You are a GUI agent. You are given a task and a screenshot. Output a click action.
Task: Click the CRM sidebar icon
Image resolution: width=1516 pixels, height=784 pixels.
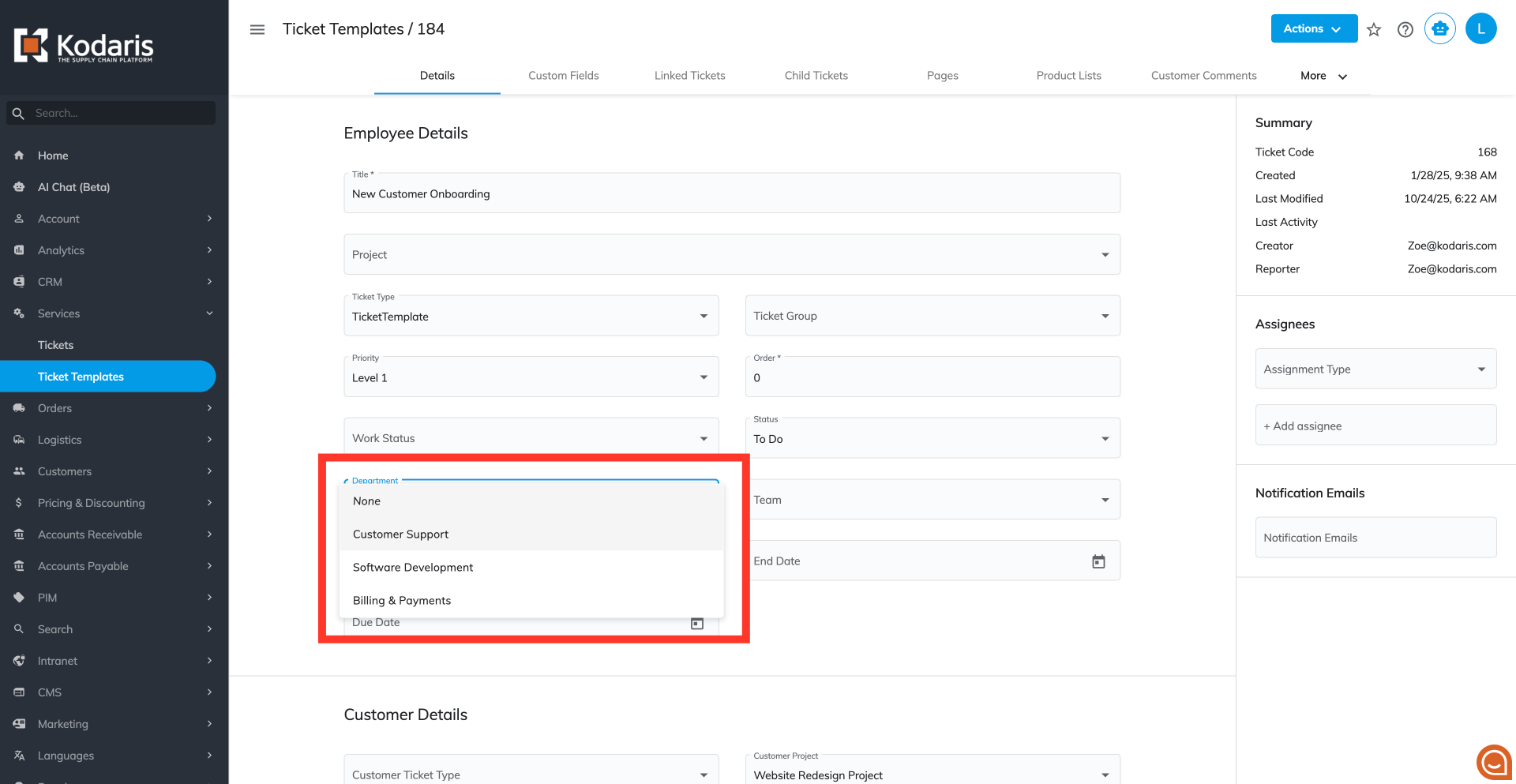tap(19, 282)
